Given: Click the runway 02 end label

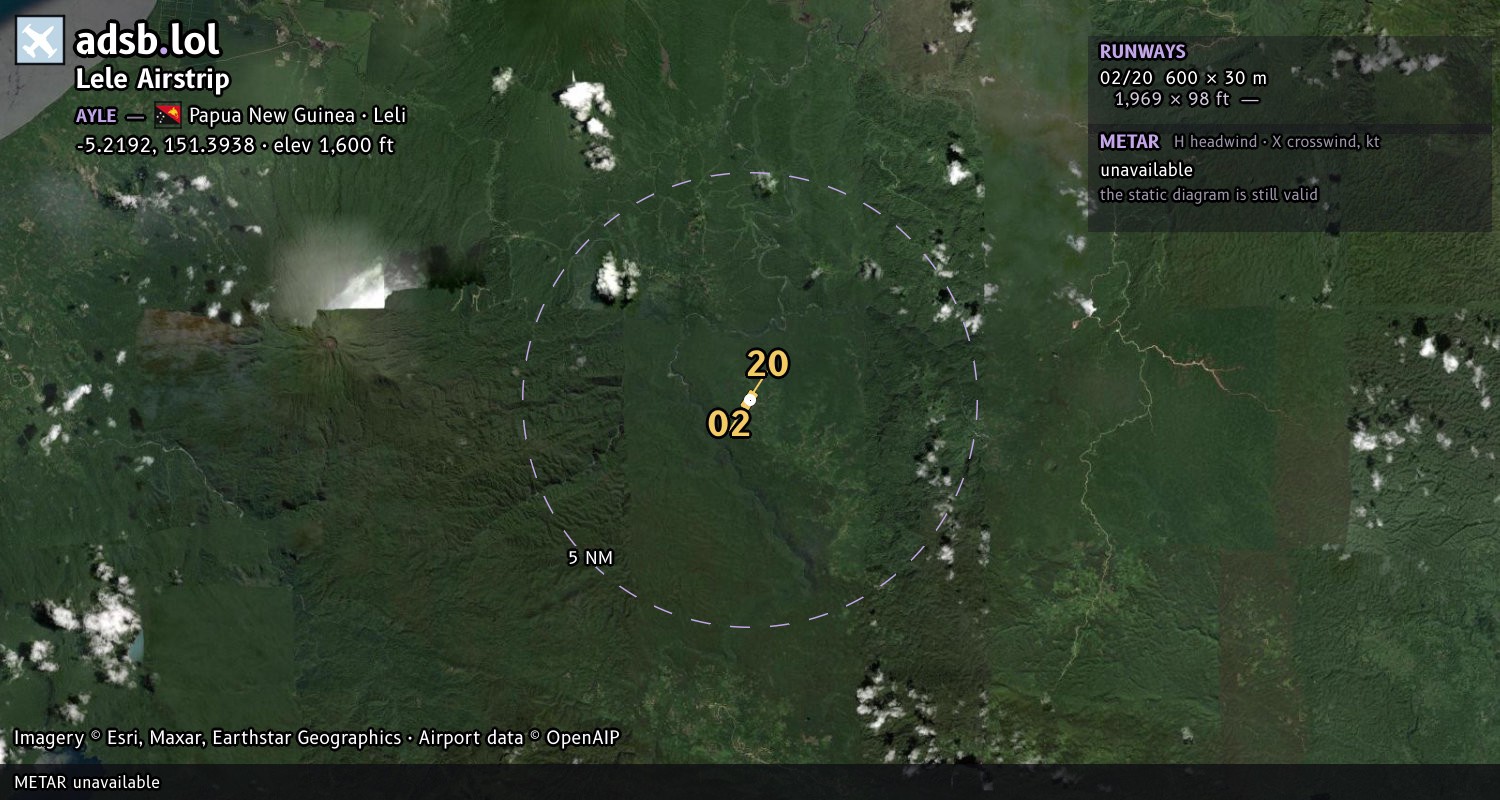Looking at the screenshot, I should point(729,424).
